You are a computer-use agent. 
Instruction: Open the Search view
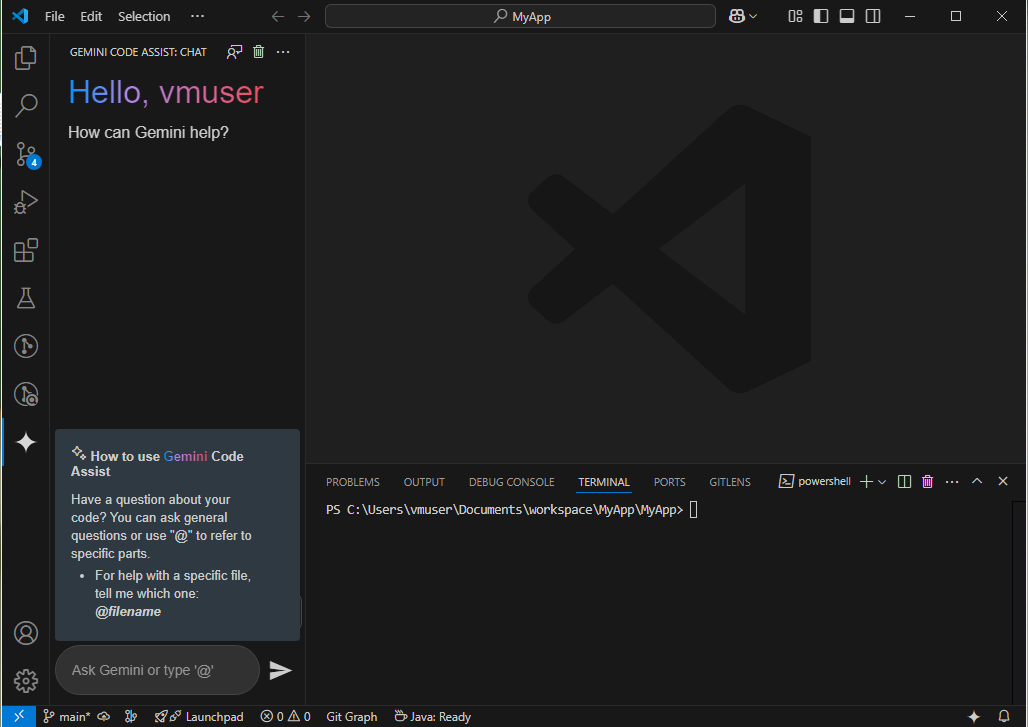26,105
